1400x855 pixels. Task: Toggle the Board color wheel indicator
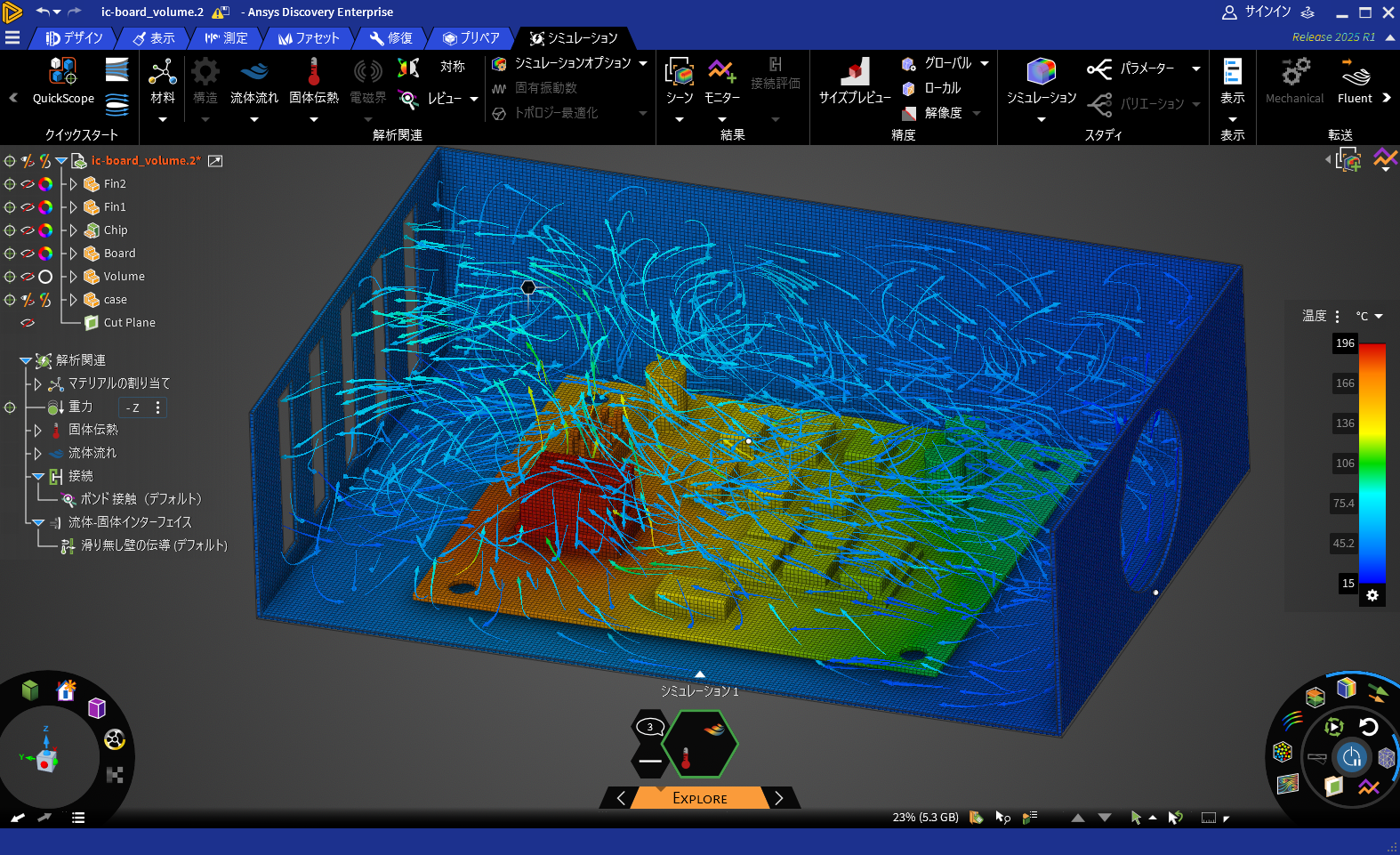point(45,254)
